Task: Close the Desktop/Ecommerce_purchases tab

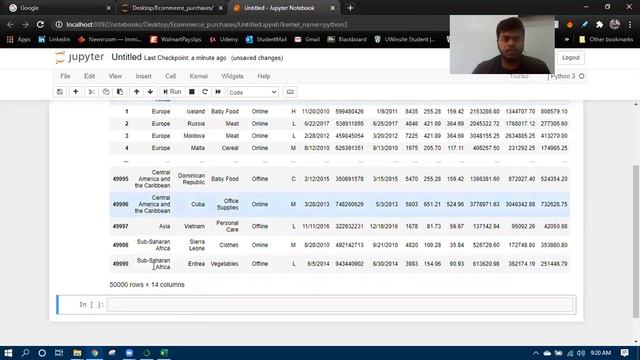Action: pos(220,8)
